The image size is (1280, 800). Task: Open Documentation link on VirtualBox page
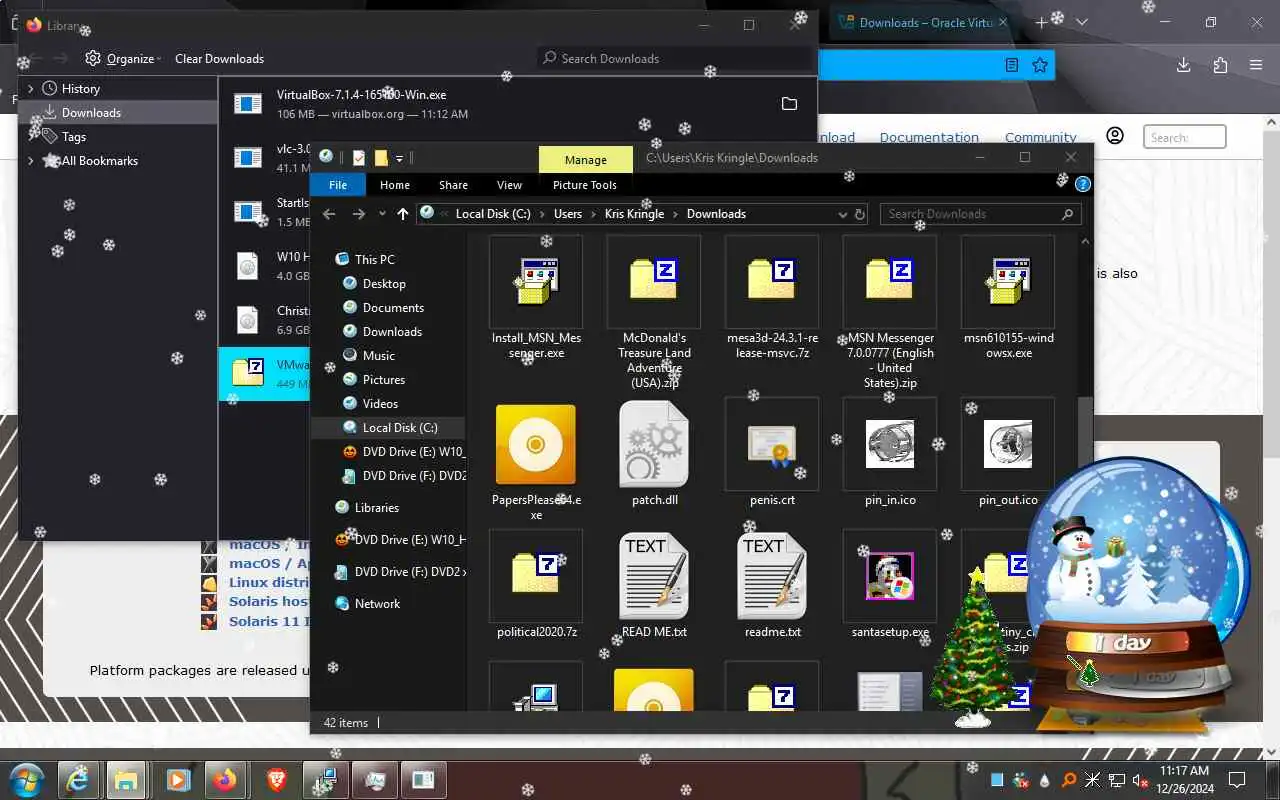coord(929,137)
